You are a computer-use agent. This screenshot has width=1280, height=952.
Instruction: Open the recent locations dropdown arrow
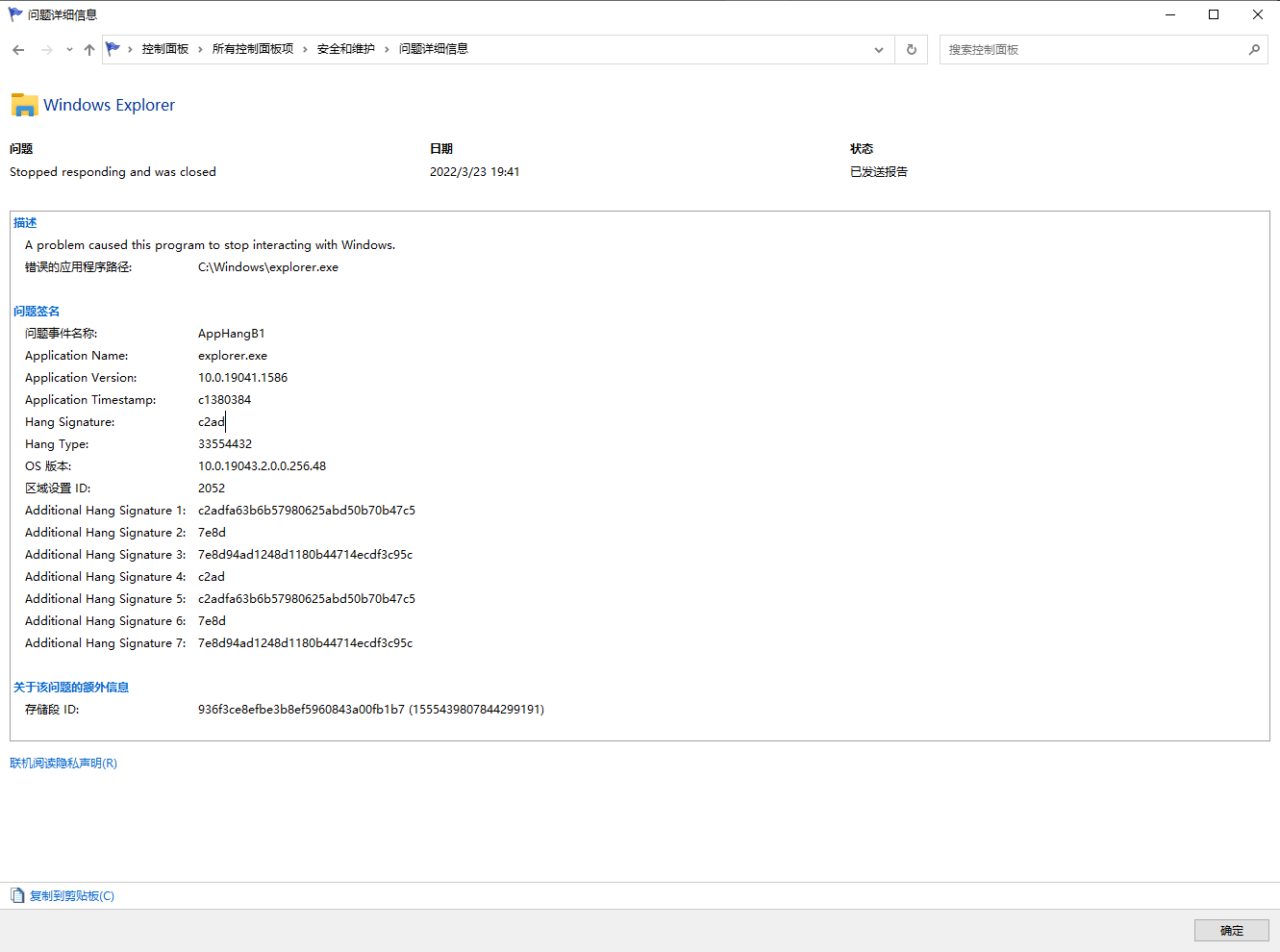69,50
